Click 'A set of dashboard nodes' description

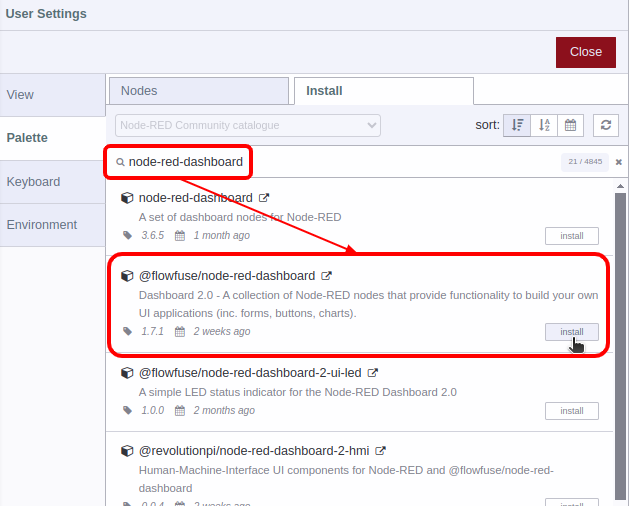click(x=240, y=217)
